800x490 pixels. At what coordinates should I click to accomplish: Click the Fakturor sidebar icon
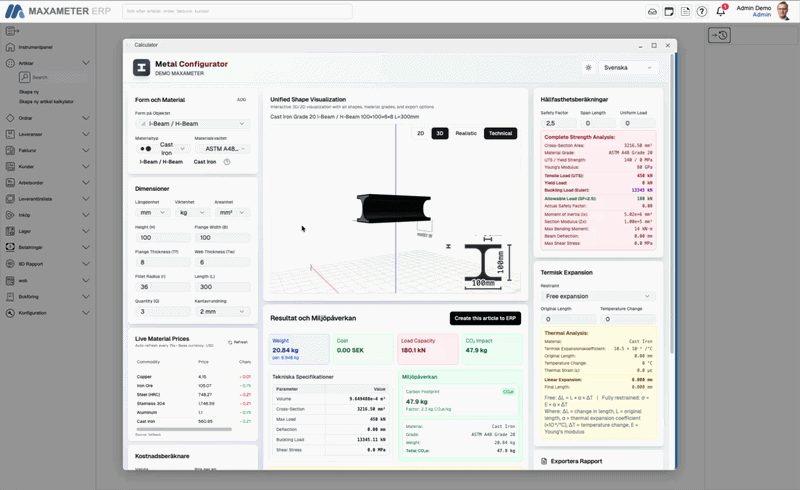(10, 150)
